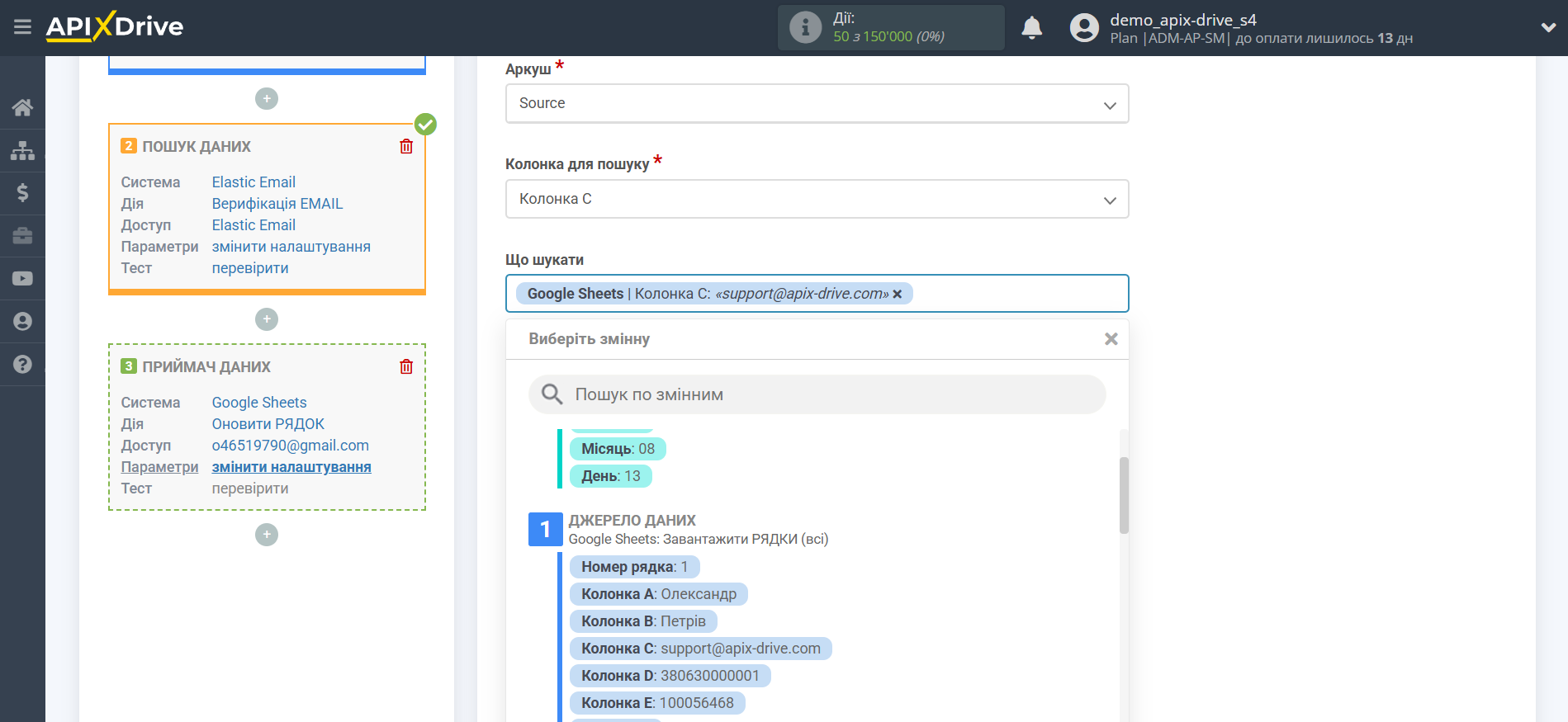Screen dimensions: 1568x722
Task: Open Оновити РЯДОК action link
Action: click(268, 424)
